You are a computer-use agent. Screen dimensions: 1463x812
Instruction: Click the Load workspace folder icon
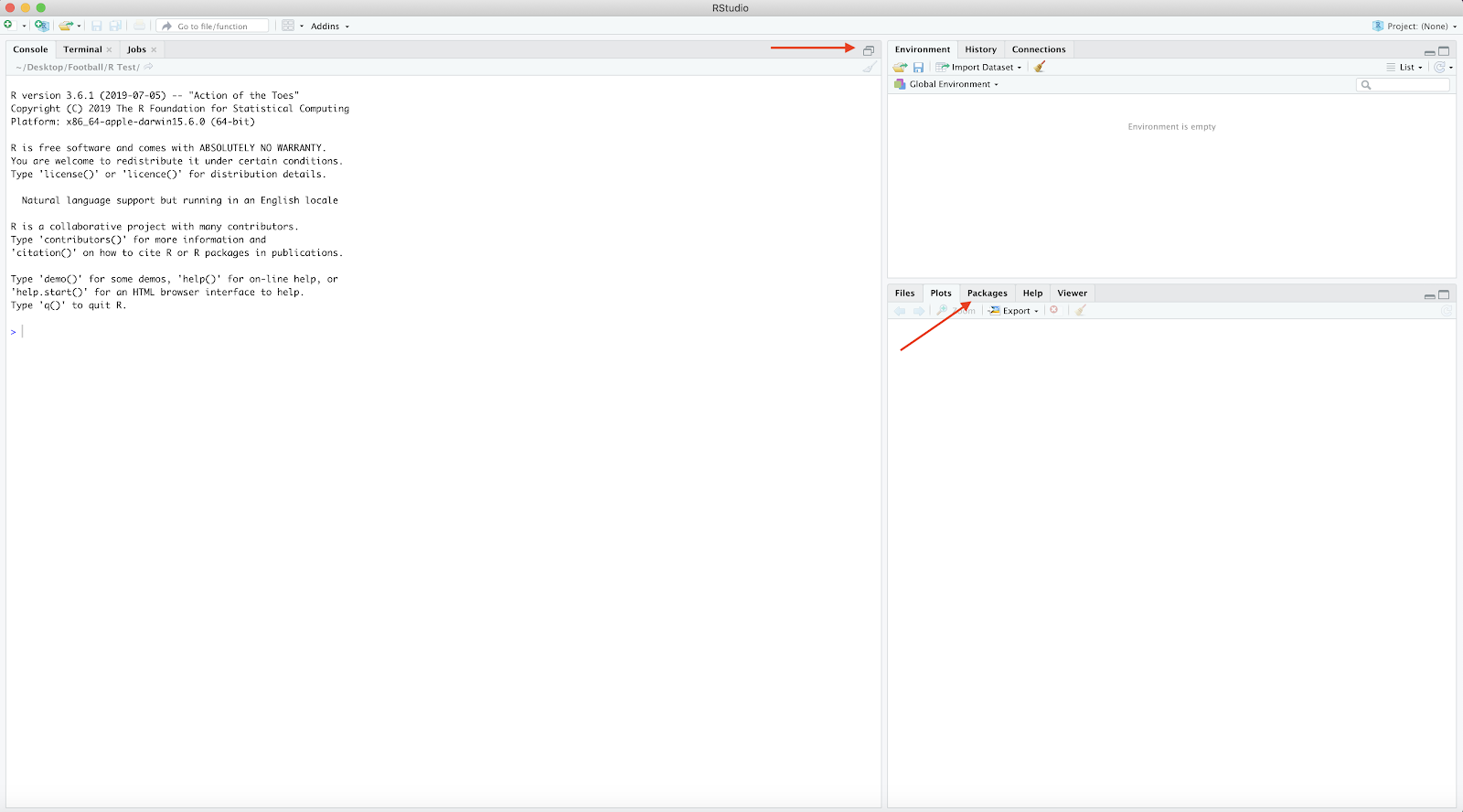[x=900, y=67]
